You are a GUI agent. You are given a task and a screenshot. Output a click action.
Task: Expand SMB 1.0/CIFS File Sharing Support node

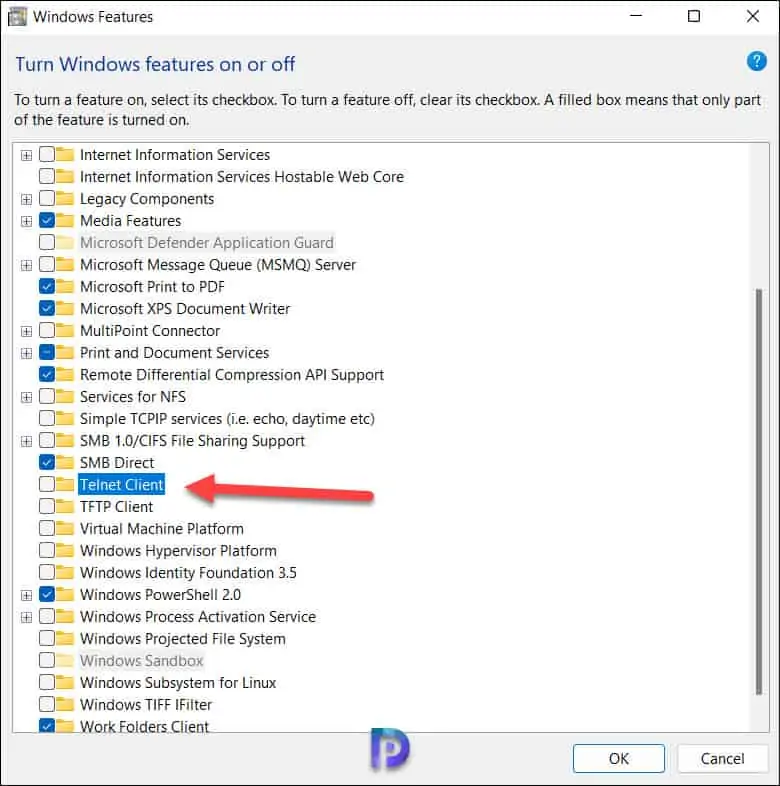27,441
